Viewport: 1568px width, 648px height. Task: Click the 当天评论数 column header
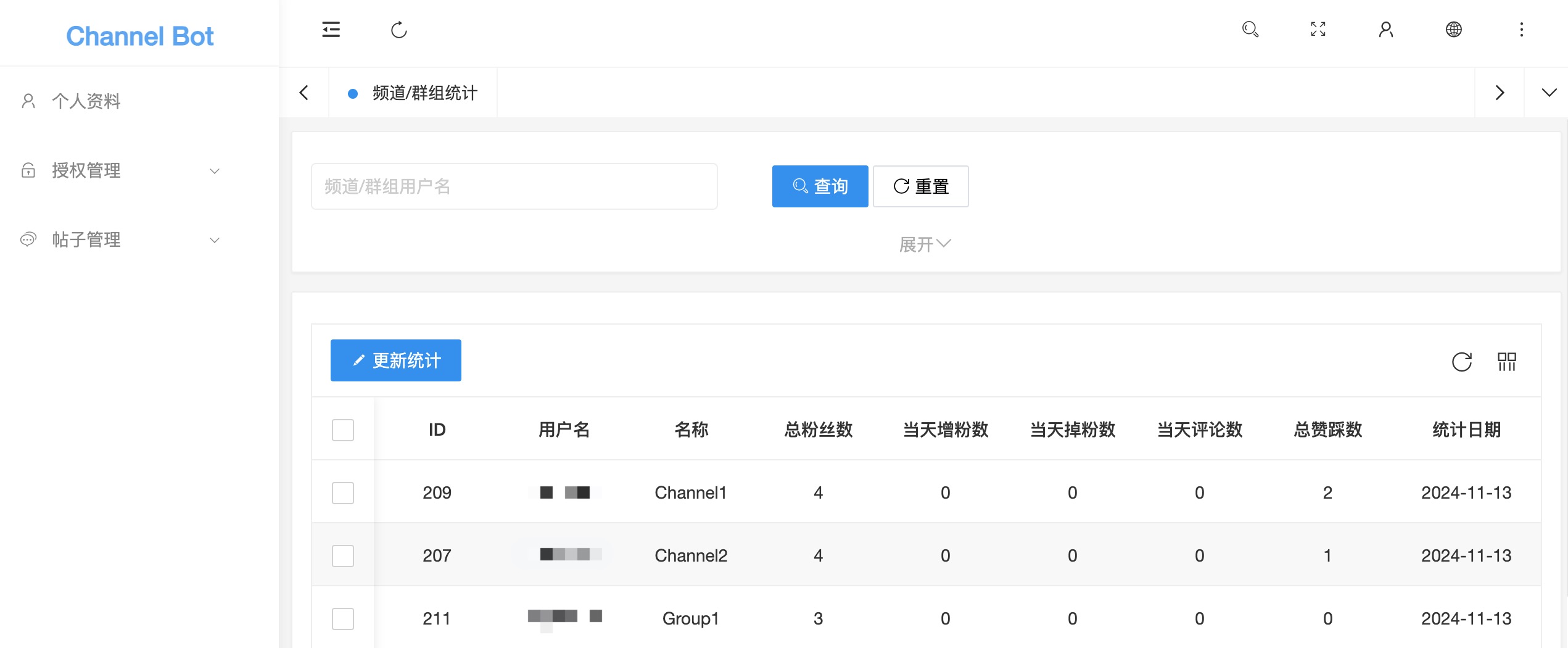(1200, 430)
